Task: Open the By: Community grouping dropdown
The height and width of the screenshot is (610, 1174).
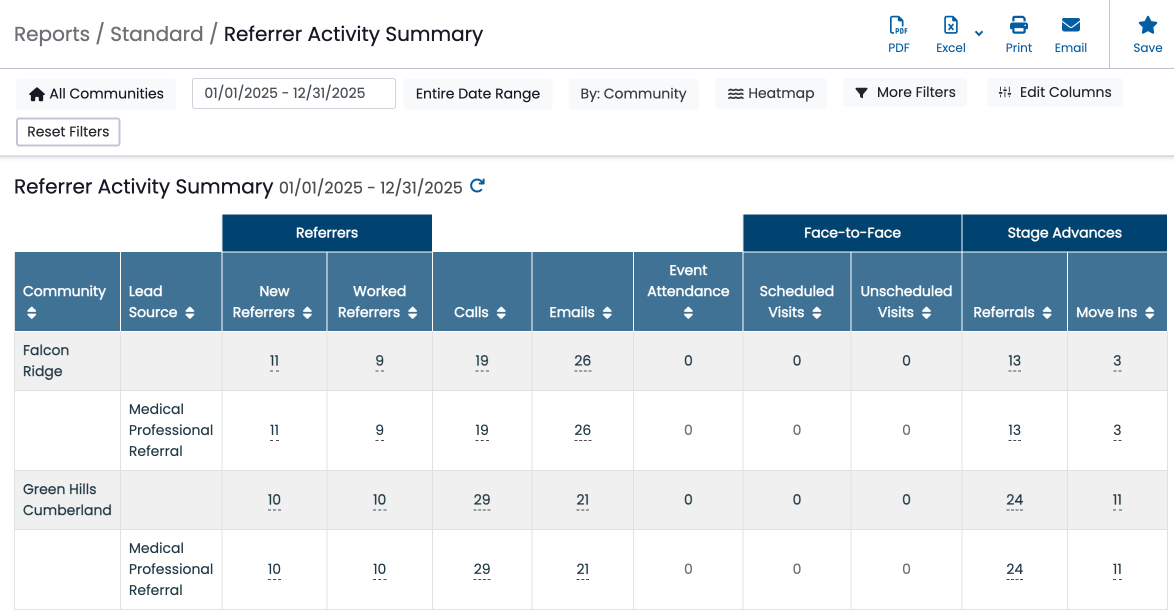Action: pos(633,94)
